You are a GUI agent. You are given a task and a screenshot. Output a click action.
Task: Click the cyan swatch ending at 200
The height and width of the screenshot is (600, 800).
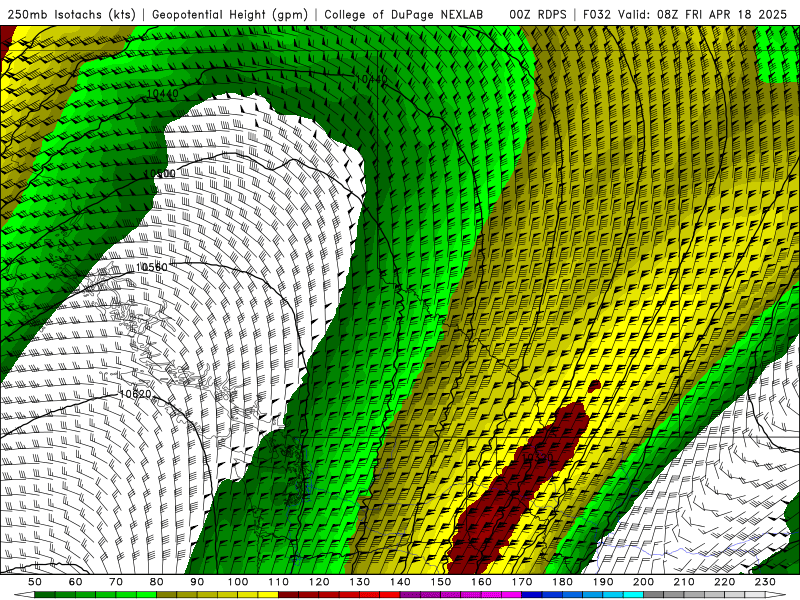tap(633, 595)
